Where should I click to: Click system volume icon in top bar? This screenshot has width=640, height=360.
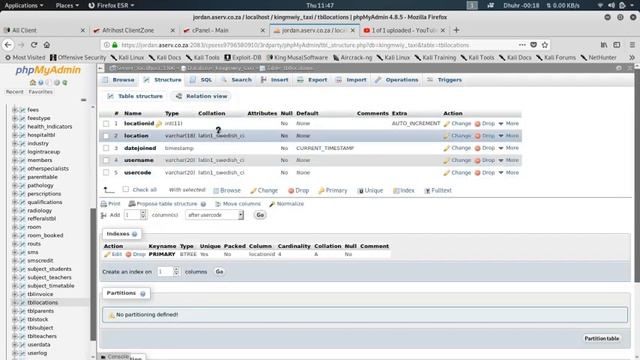tap(611, 5)
